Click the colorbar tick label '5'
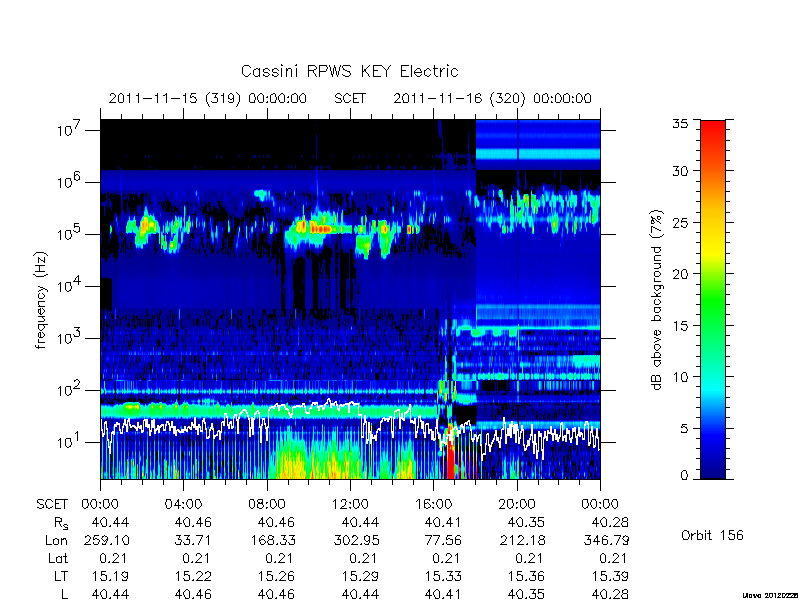Image resolution: width=800 pixels, height=600 pixels. [x=685, y=429]
